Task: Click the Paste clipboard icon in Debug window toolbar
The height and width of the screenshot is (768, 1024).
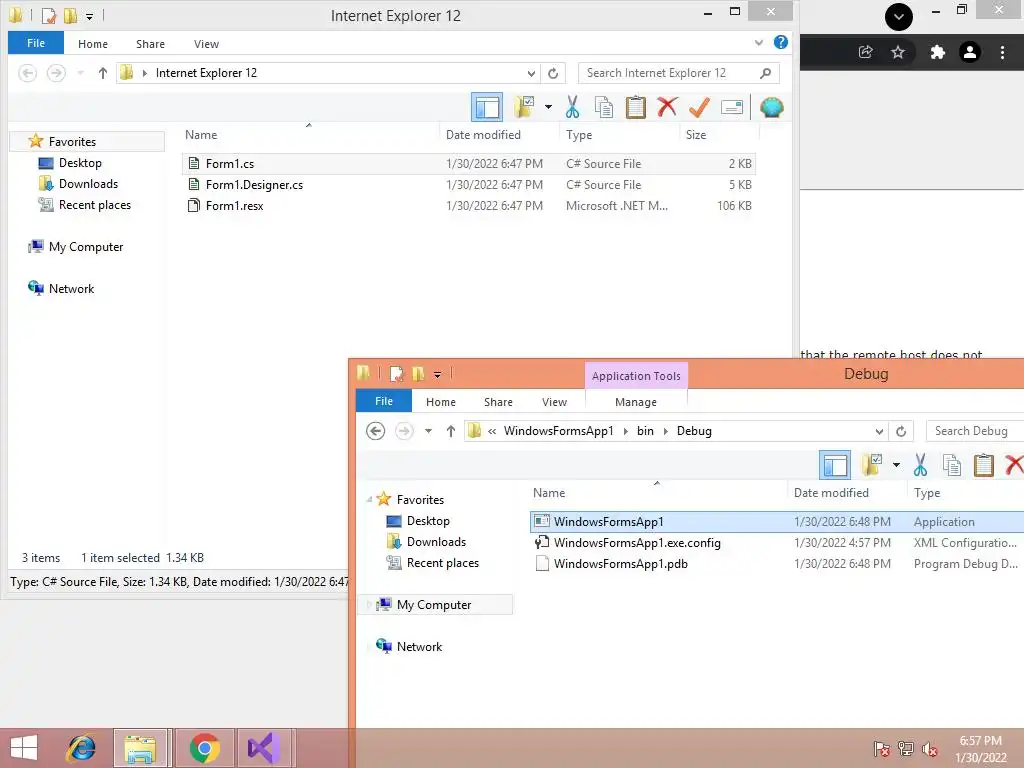Action: pos(984,465)
